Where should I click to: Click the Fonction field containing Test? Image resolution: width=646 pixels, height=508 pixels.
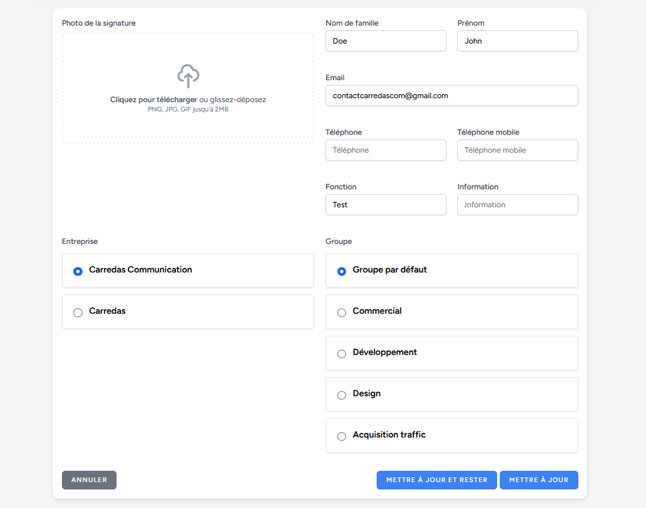[385, 205]
